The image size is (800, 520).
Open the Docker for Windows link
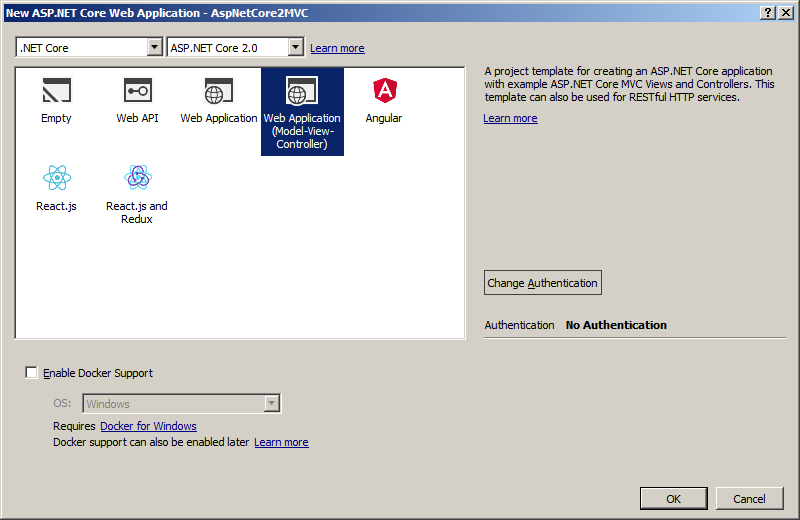tap(148, 426)
